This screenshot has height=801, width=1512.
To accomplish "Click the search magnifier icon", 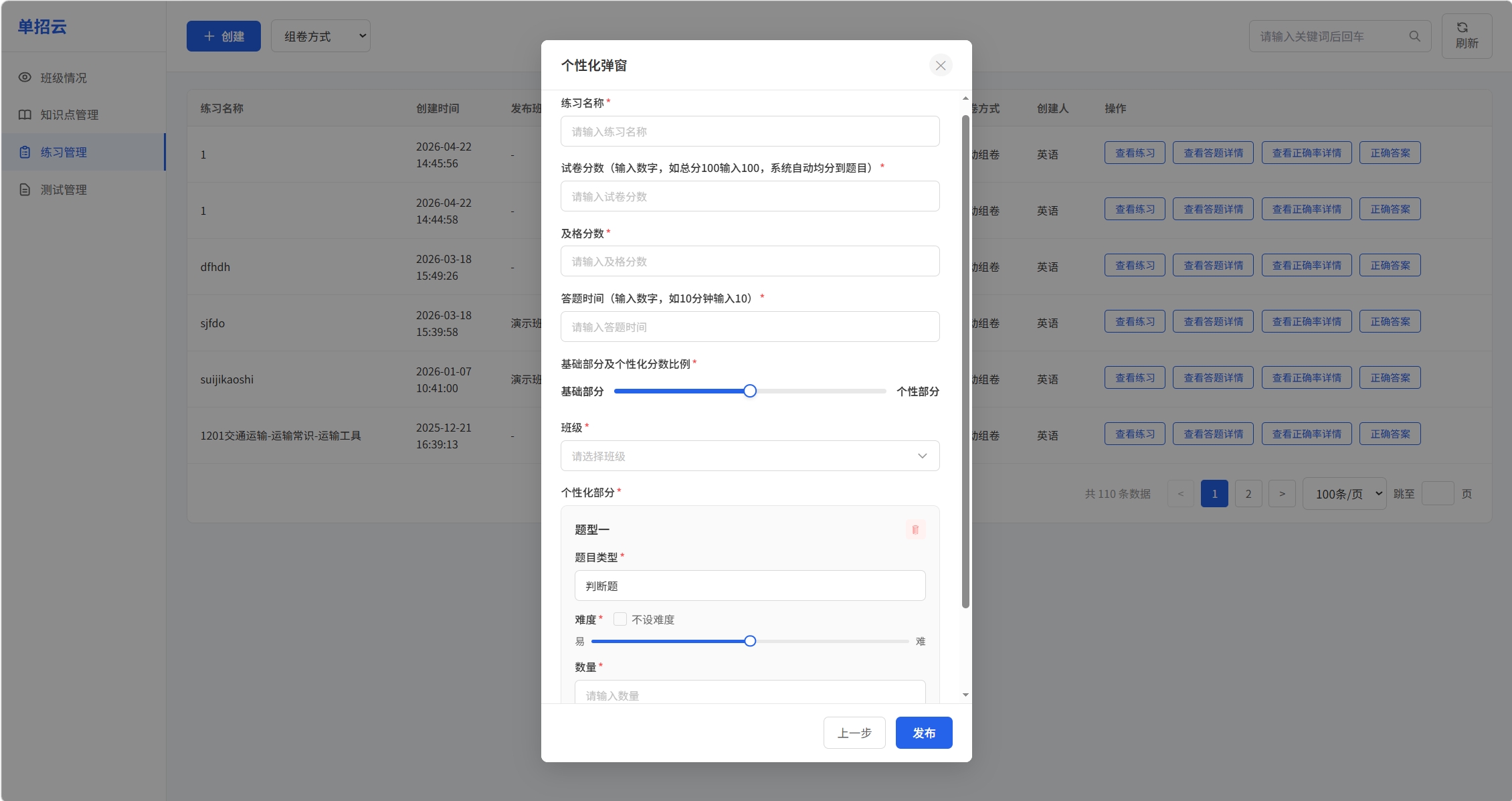I will tap(1414, 36).
